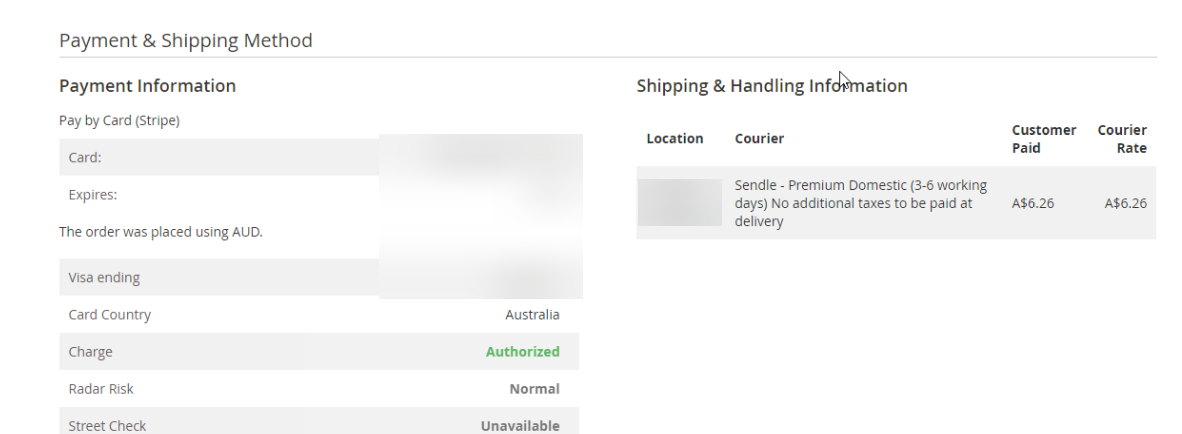Click the order placed using AUD note
Viewport: 1182px width, 434px height.
click(161, 232)
